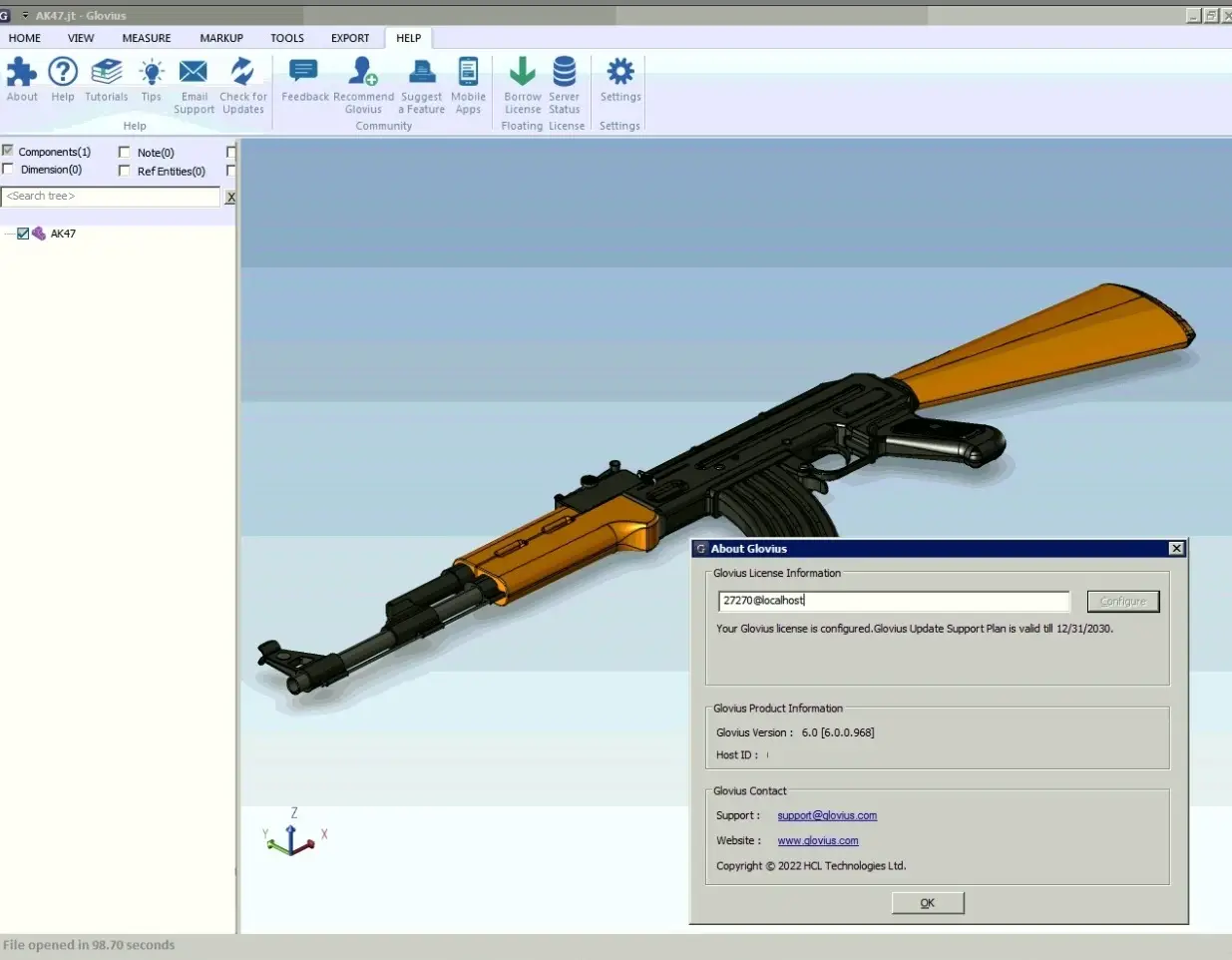1232x960 pixels.
Task: Show Tips lightbulb icon
Action: point(152,73)
